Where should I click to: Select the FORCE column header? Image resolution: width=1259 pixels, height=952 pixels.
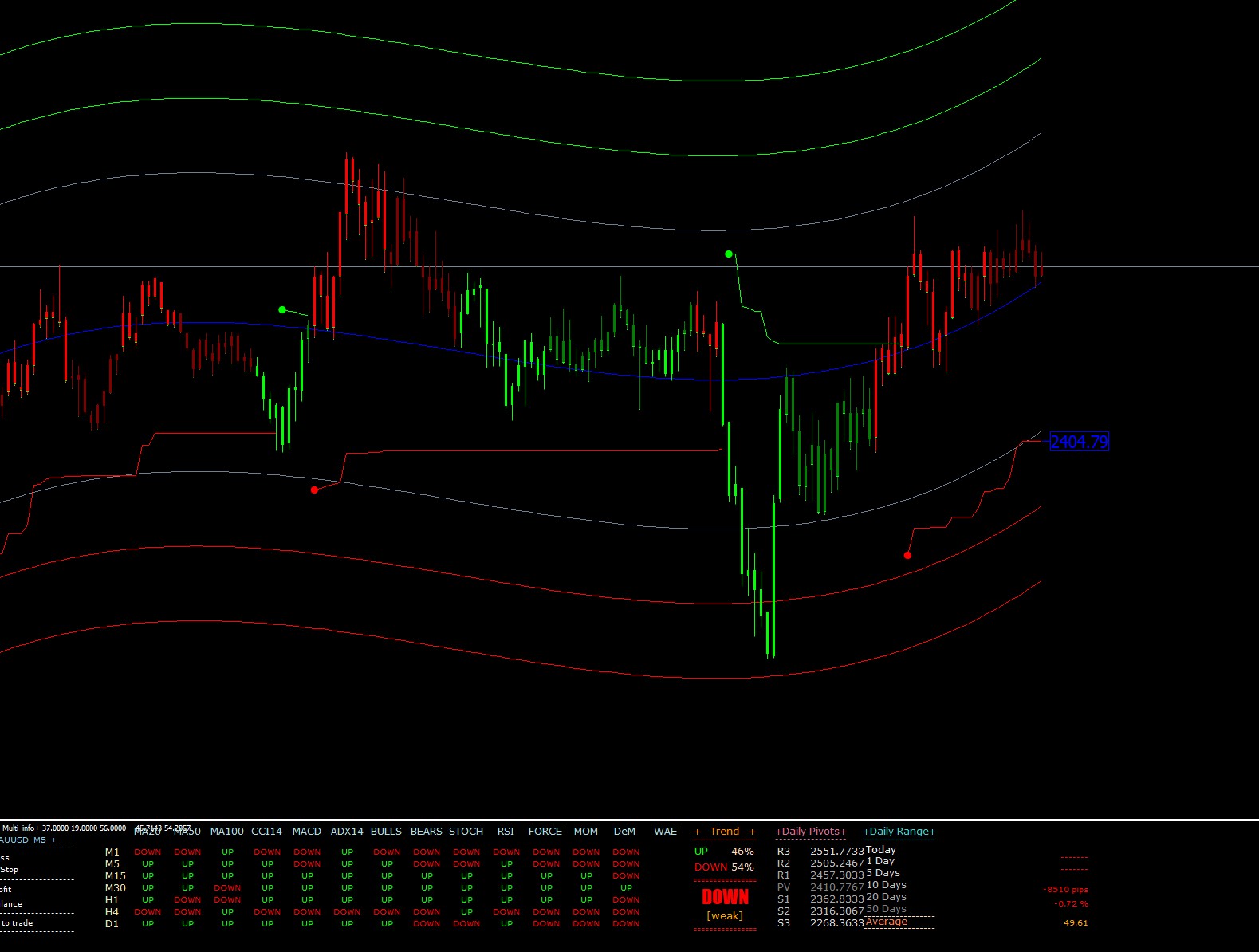tap(546, 832)
